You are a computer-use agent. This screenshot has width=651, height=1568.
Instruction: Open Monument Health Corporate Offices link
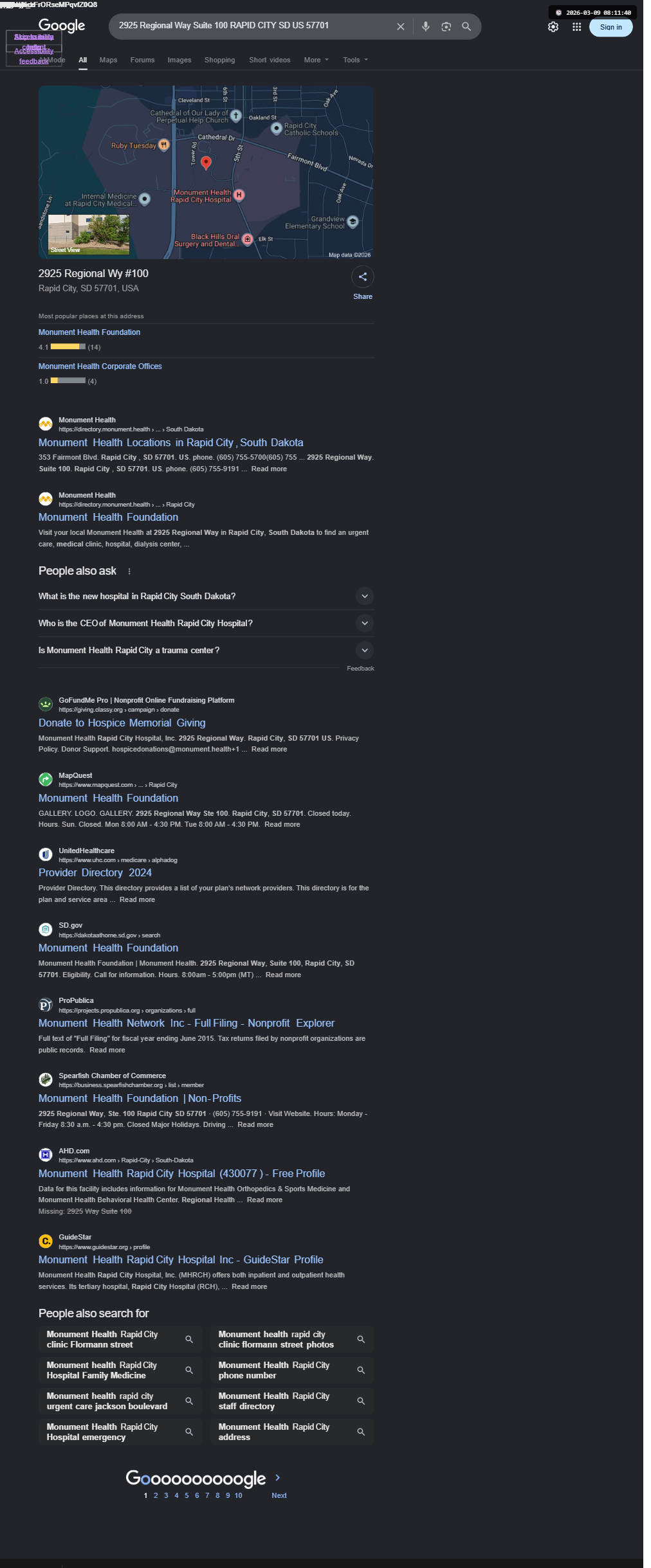click(100, 366)
